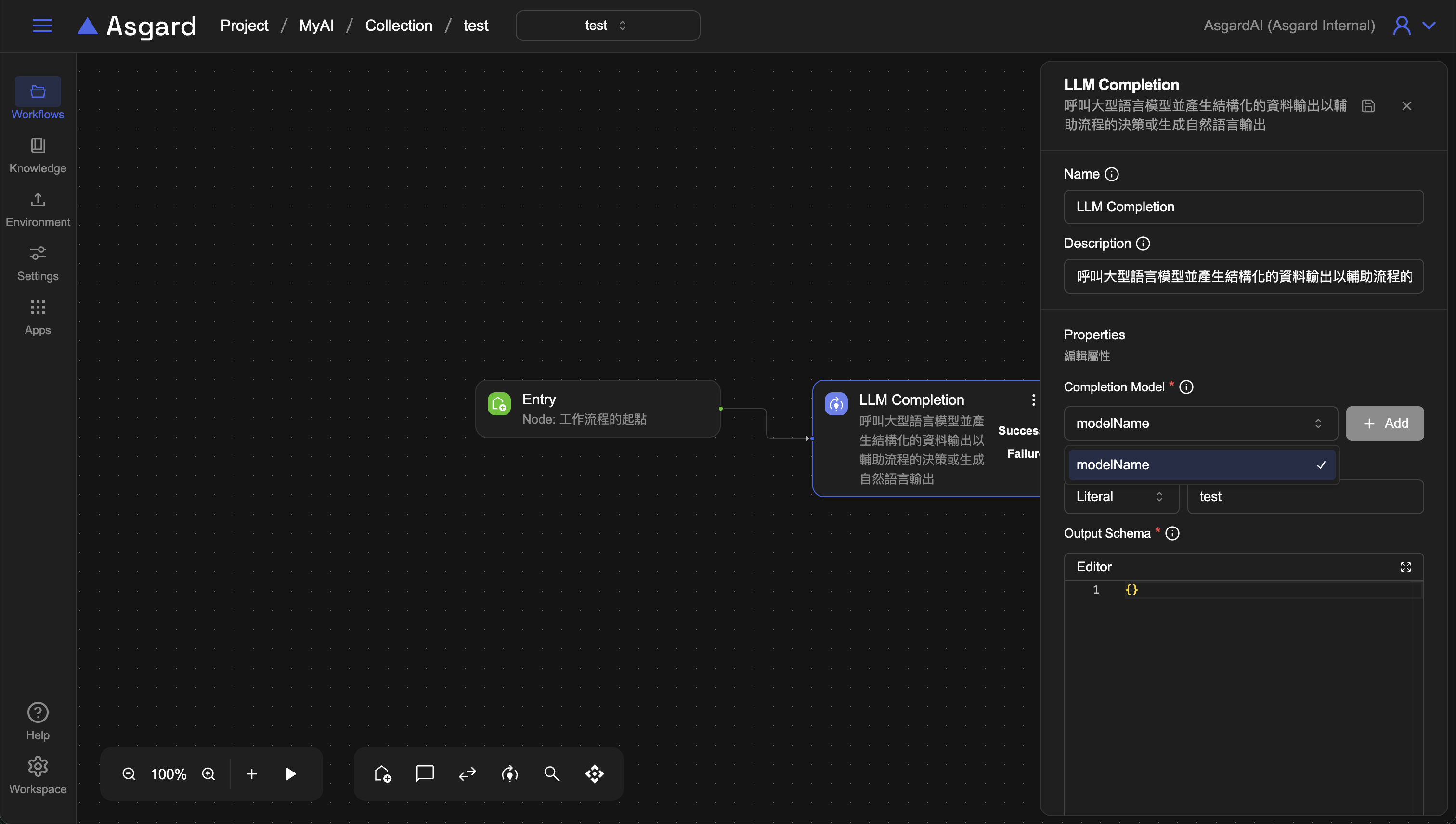Click the LLM Completion node toolbar icon
The height and width of the screenshot is (824, 1456).
pyautogui.click(x=509, y=773)
